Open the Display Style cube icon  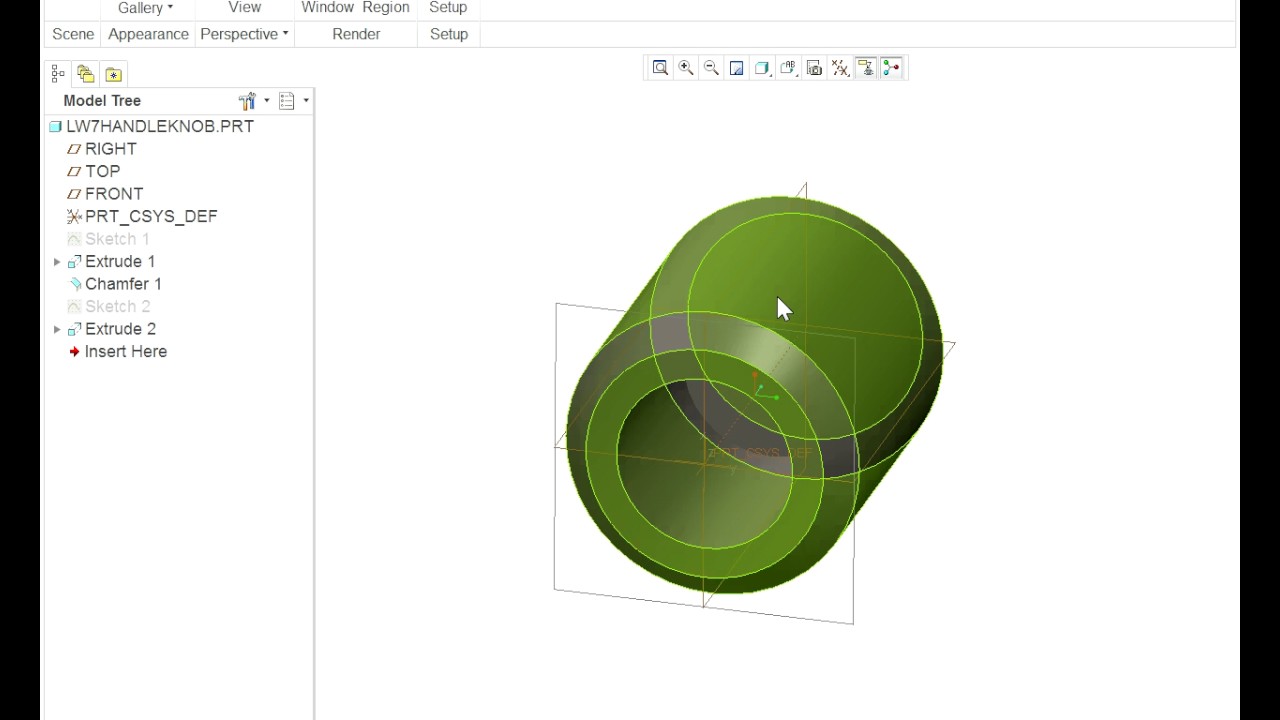(762, 68)
